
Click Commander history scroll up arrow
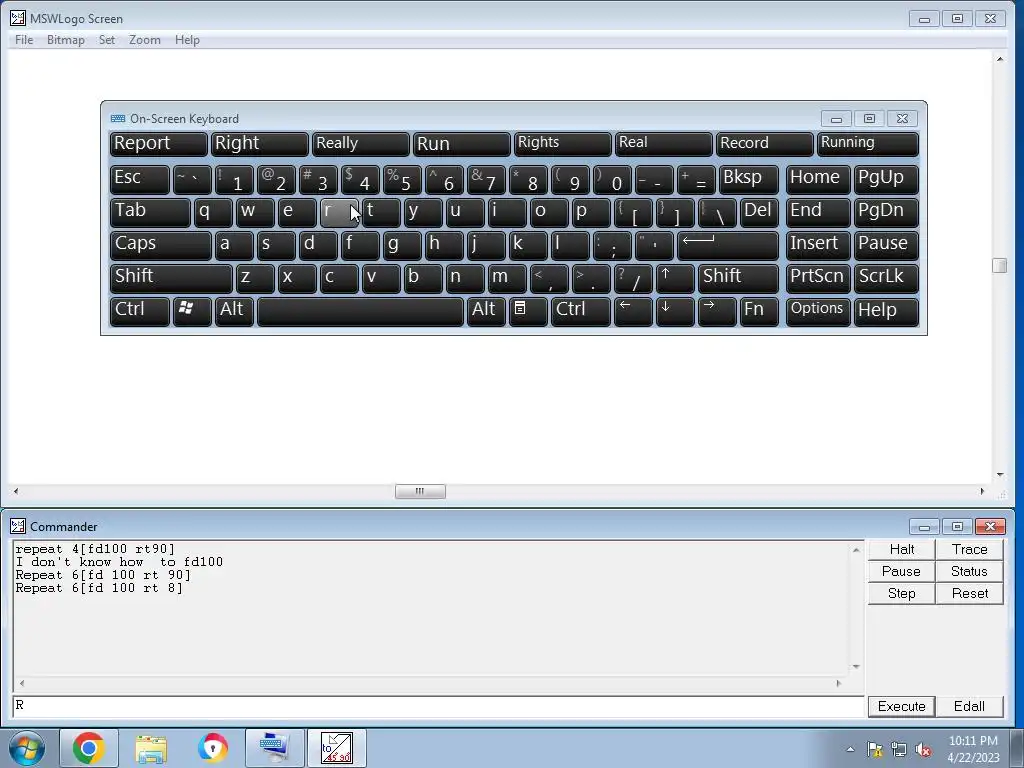click(856, 550)
